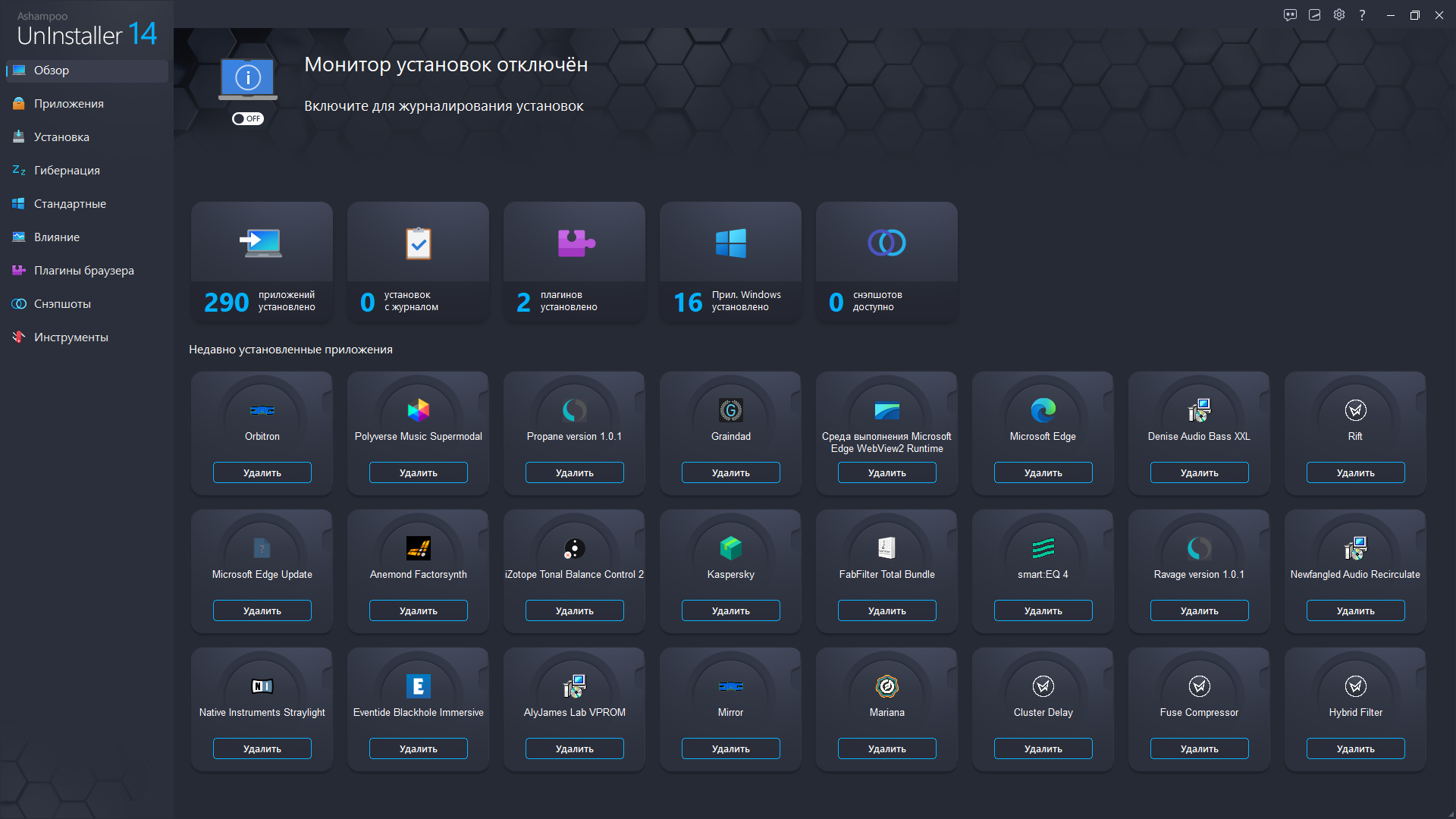Enable the installation monitor switch
The image size is (1456, 819).
[248, 118]
